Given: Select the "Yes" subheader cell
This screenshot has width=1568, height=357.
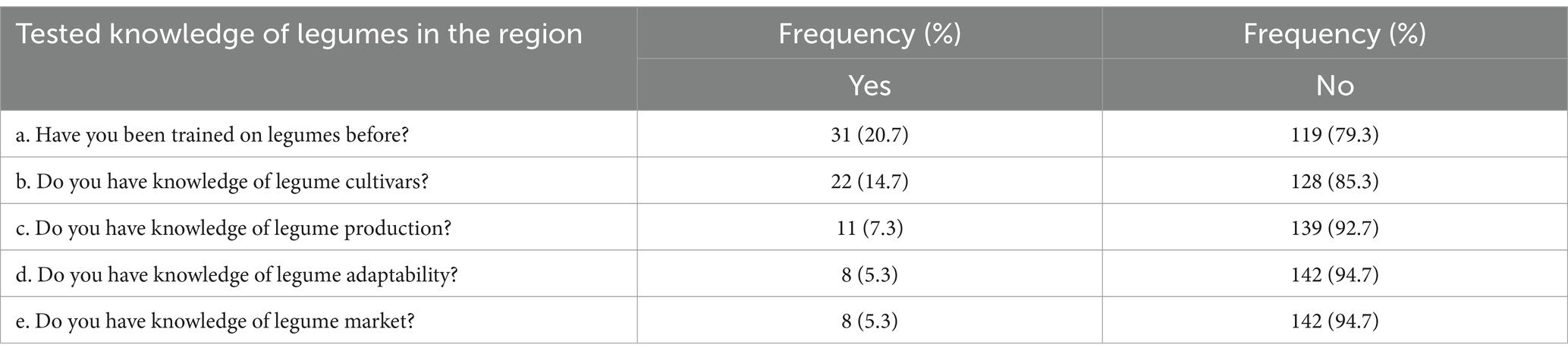Looking at the screenshot, I should click(869, 86).
